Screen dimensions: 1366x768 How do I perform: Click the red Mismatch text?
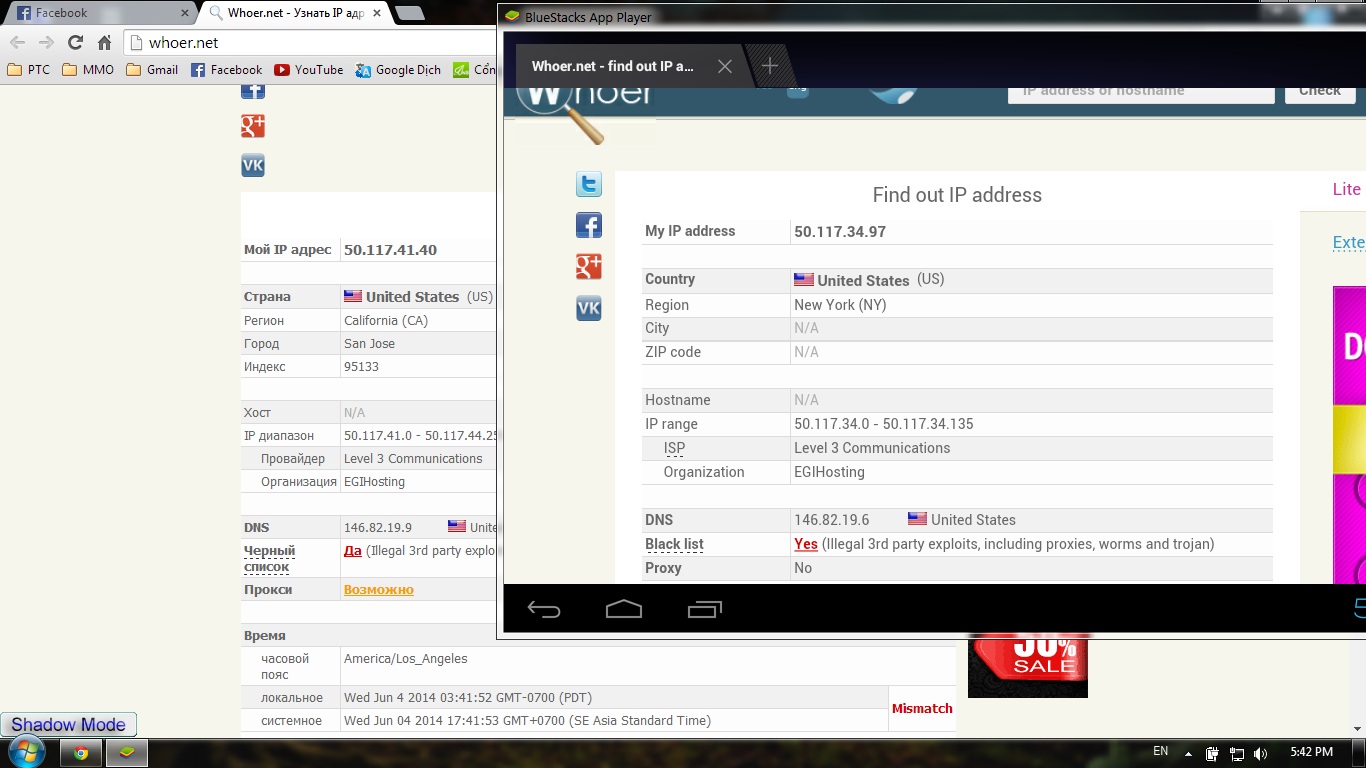coord(922,709)
